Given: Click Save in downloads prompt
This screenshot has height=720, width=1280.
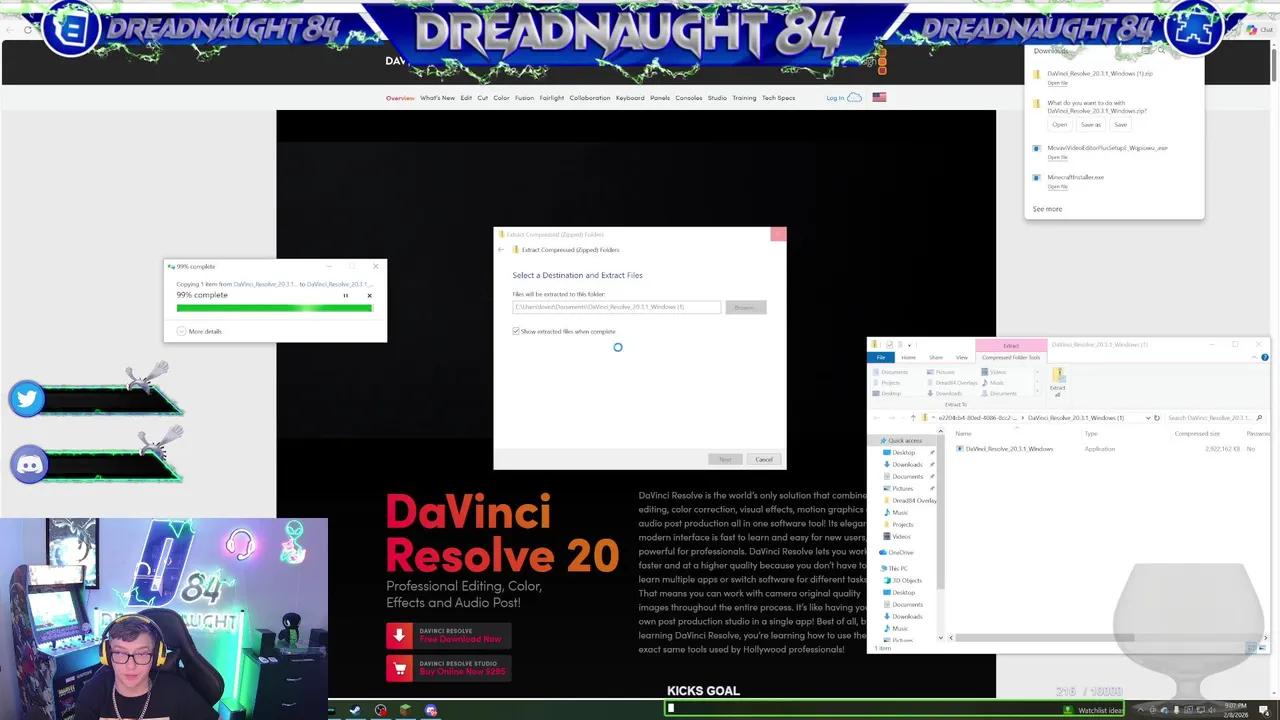Looking at the screenshot, I should (x=1120, y=125).
